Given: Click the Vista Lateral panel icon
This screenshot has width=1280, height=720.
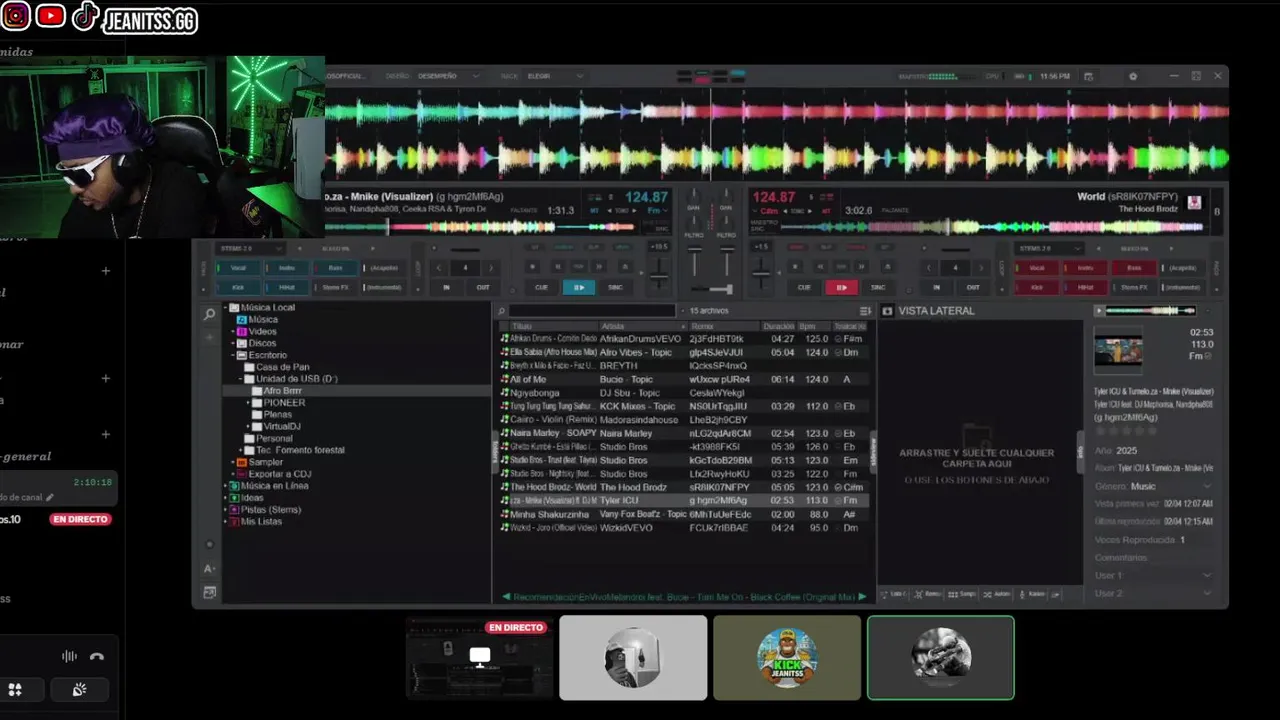Looking at the screenshot, I should click(x=887, y=311).
